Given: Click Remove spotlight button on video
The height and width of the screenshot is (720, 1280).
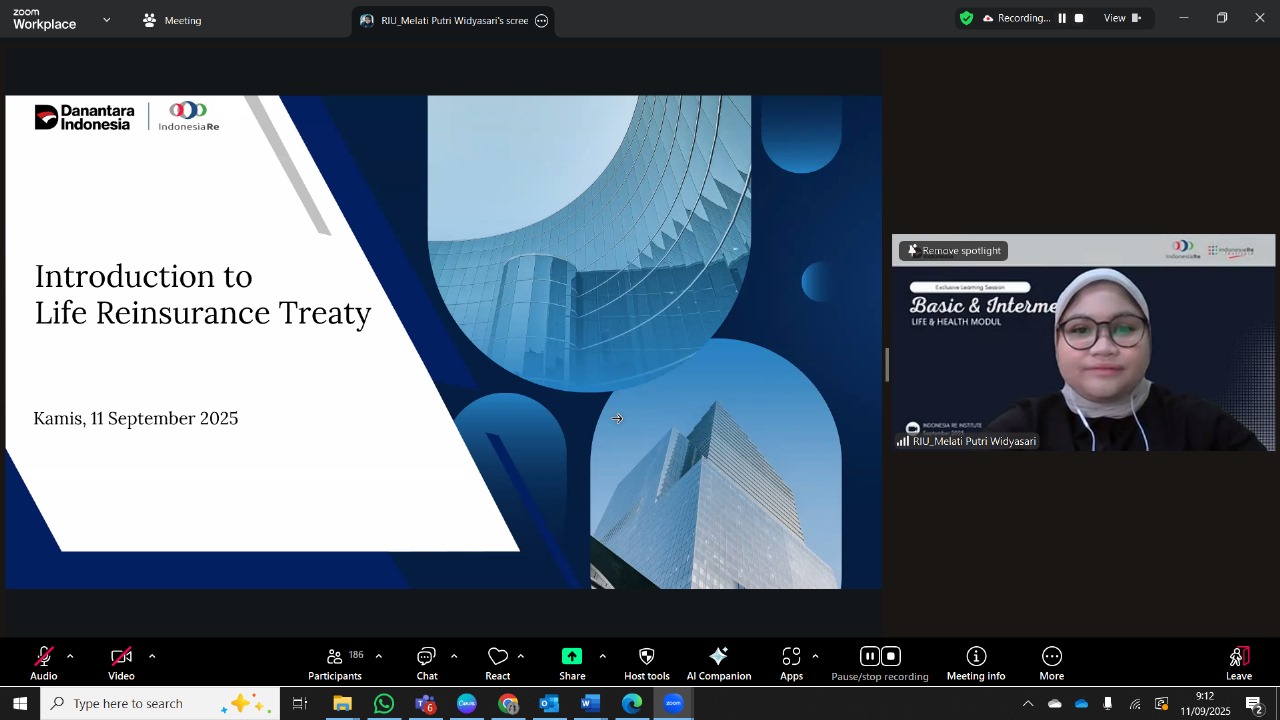Looking at the screenshot, I should (x=953, y=251).
